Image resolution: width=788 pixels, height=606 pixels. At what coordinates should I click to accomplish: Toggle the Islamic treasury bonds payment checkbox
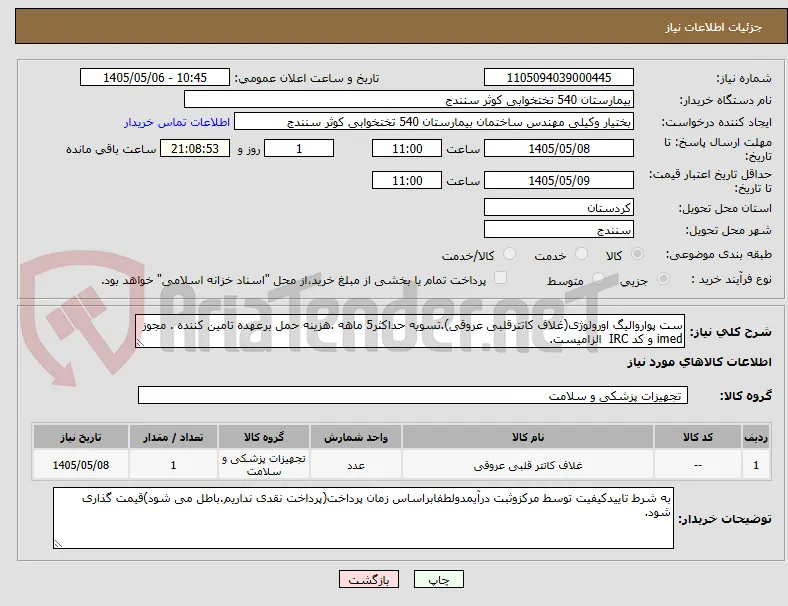click(x=501, y=278)
